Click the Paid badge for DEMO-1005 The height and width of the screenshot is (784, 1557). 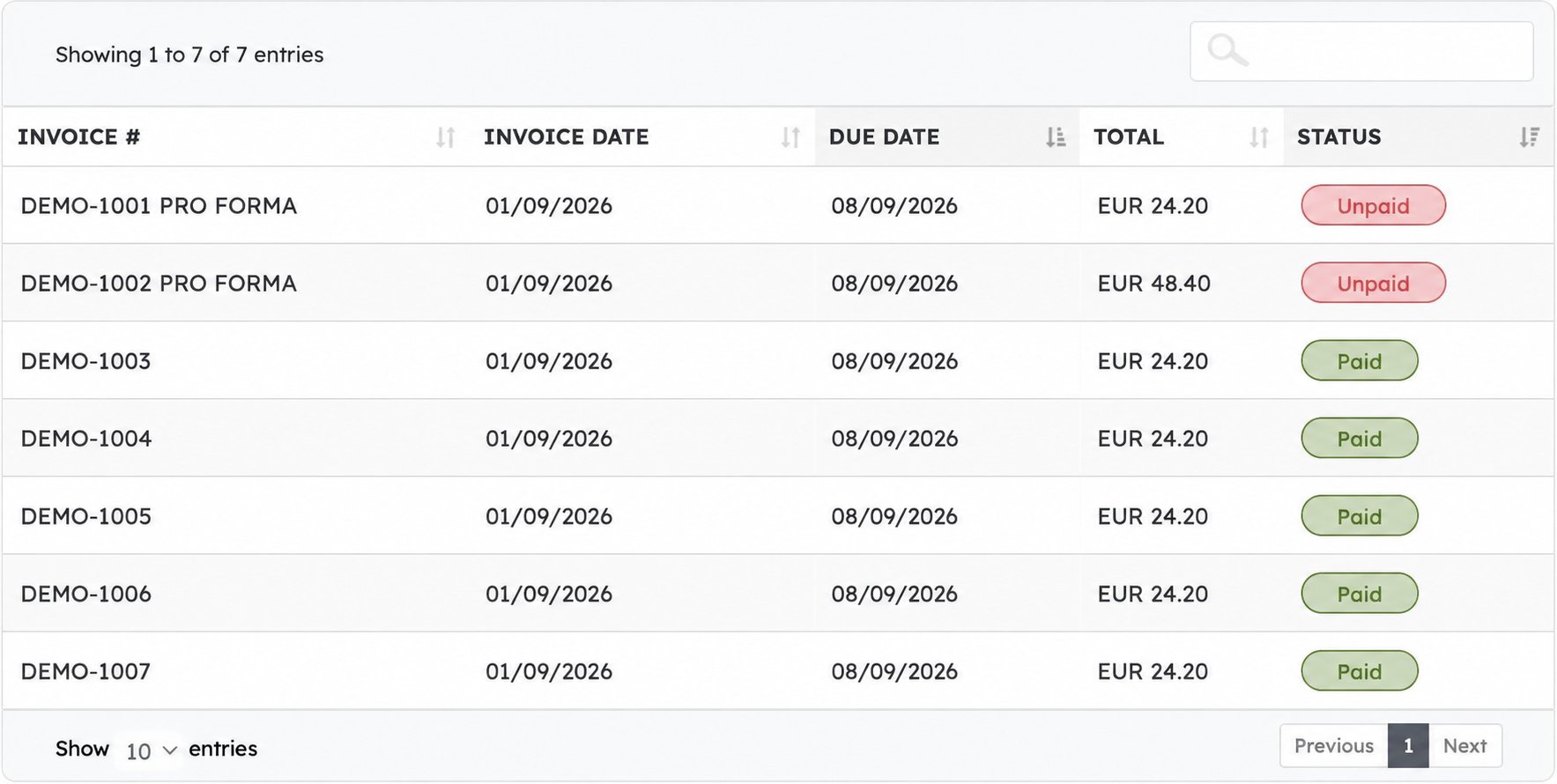(1360, 515)
